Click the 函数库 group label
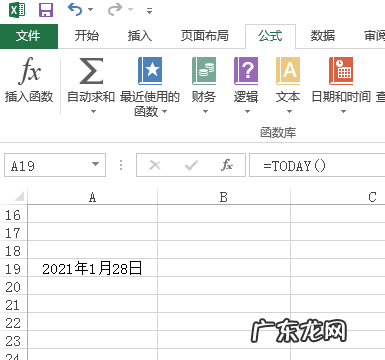Viewport: 385px width, 360px height. coord(278,132)
